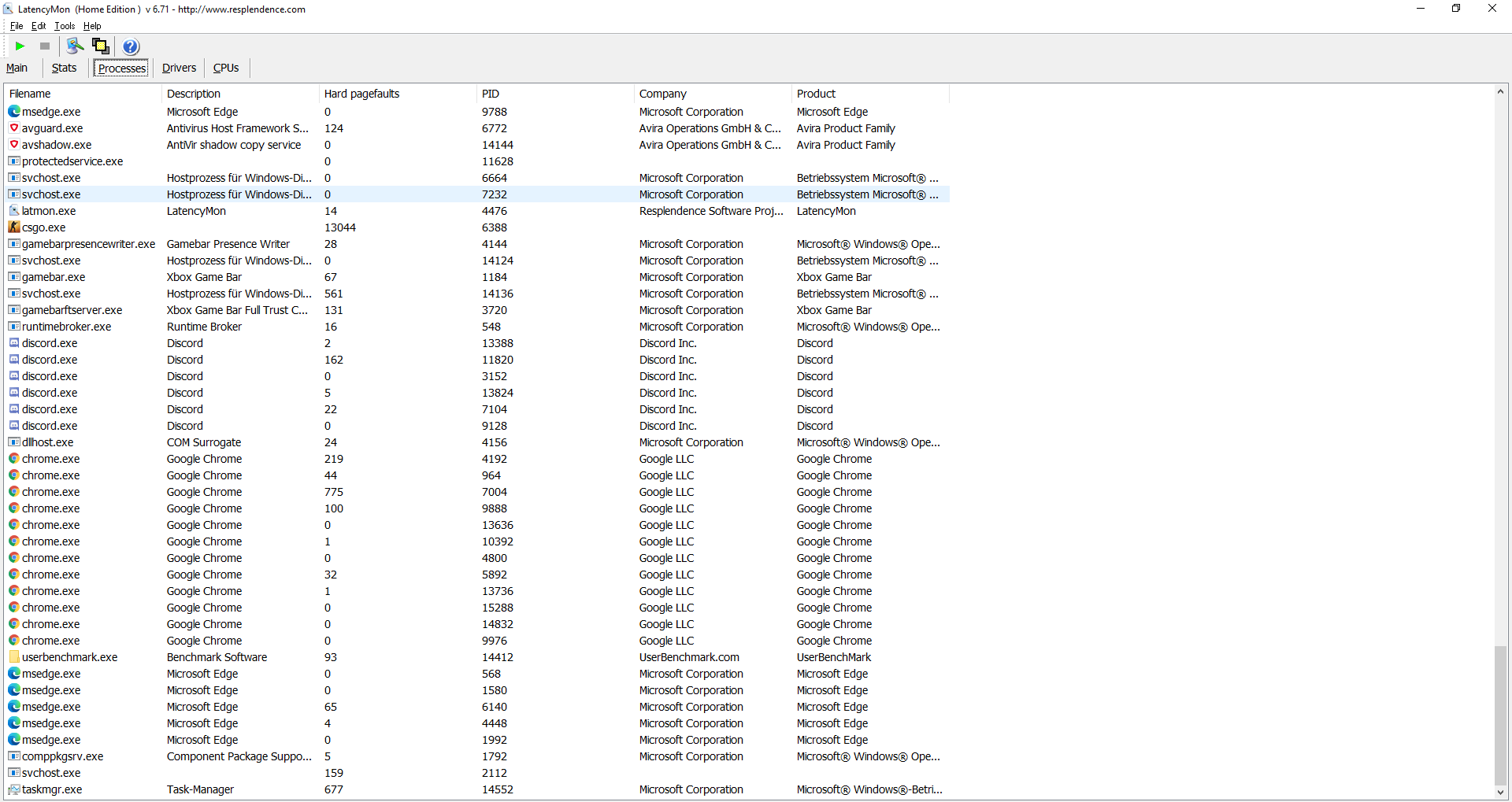Click the scrollbar up arrow

pyautogui.click(x=1500, y=92)
